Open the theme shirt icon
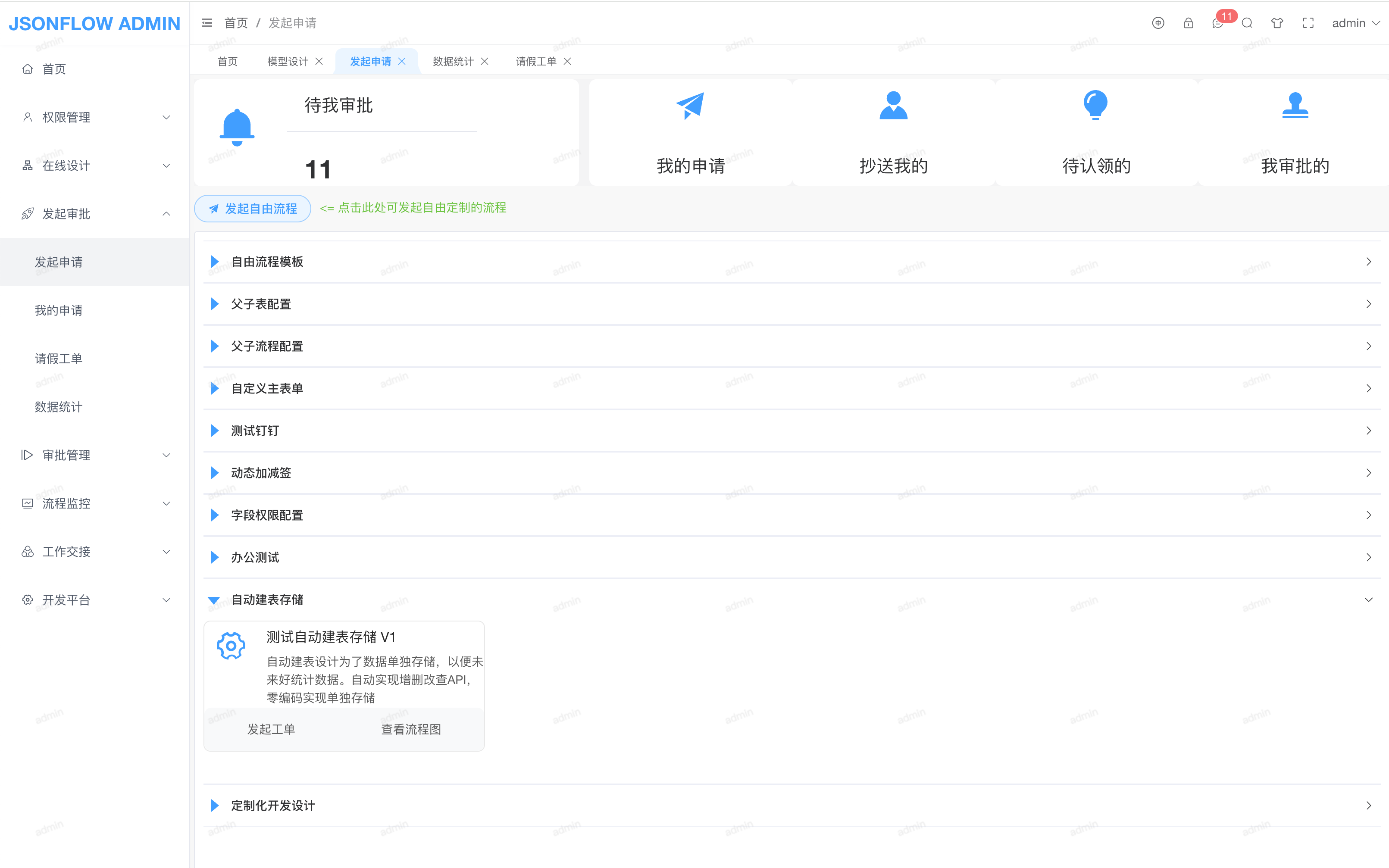The image size is (1389, 868). (x=1276, y=23)
